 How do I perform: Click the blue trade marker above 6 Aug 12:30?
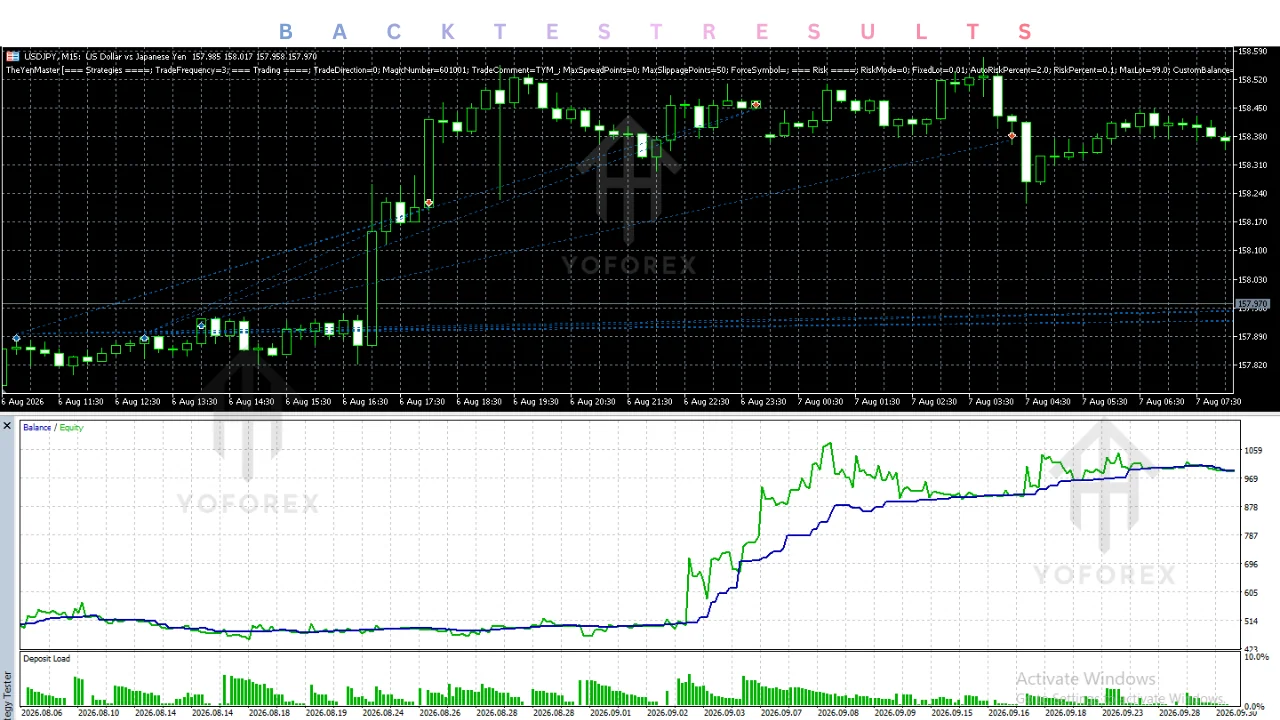click(144, 339)
